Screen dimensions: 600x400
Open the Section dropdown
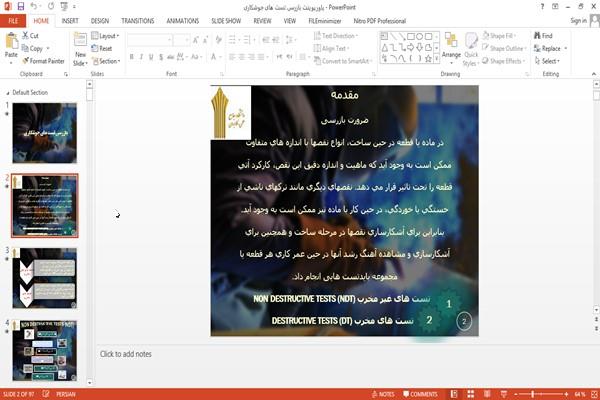(x=106, y=61)
